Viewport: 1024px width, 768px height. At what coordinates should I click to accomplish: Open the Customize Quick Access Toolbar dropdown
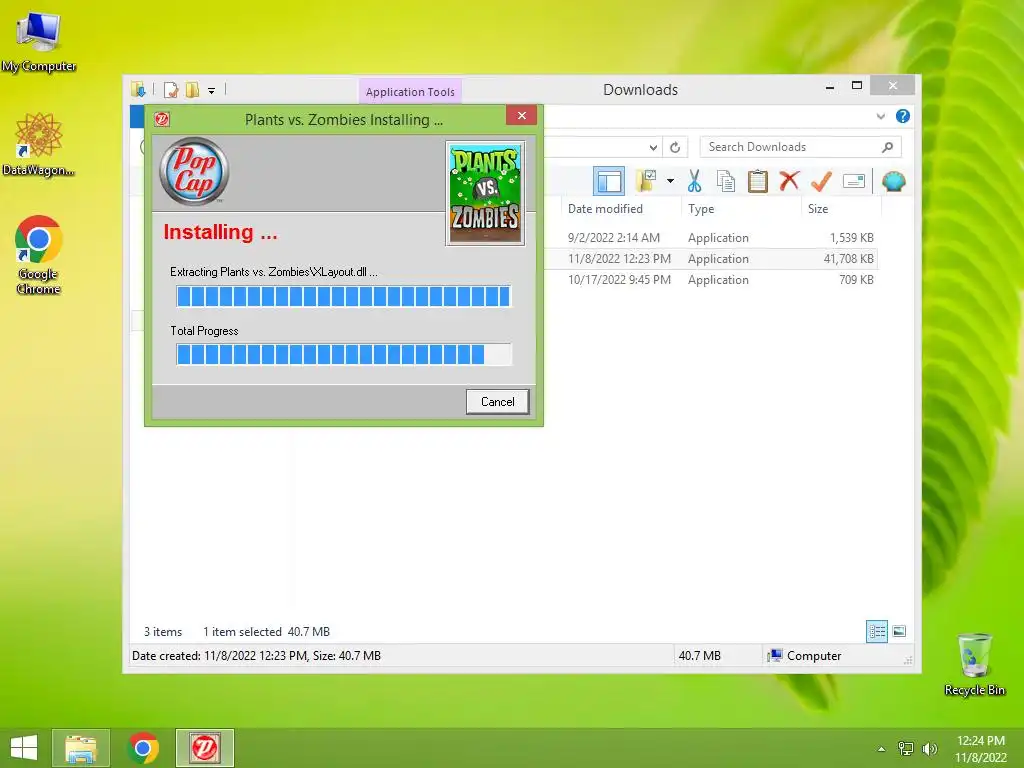pyautogui.click(x=212, y=91)
